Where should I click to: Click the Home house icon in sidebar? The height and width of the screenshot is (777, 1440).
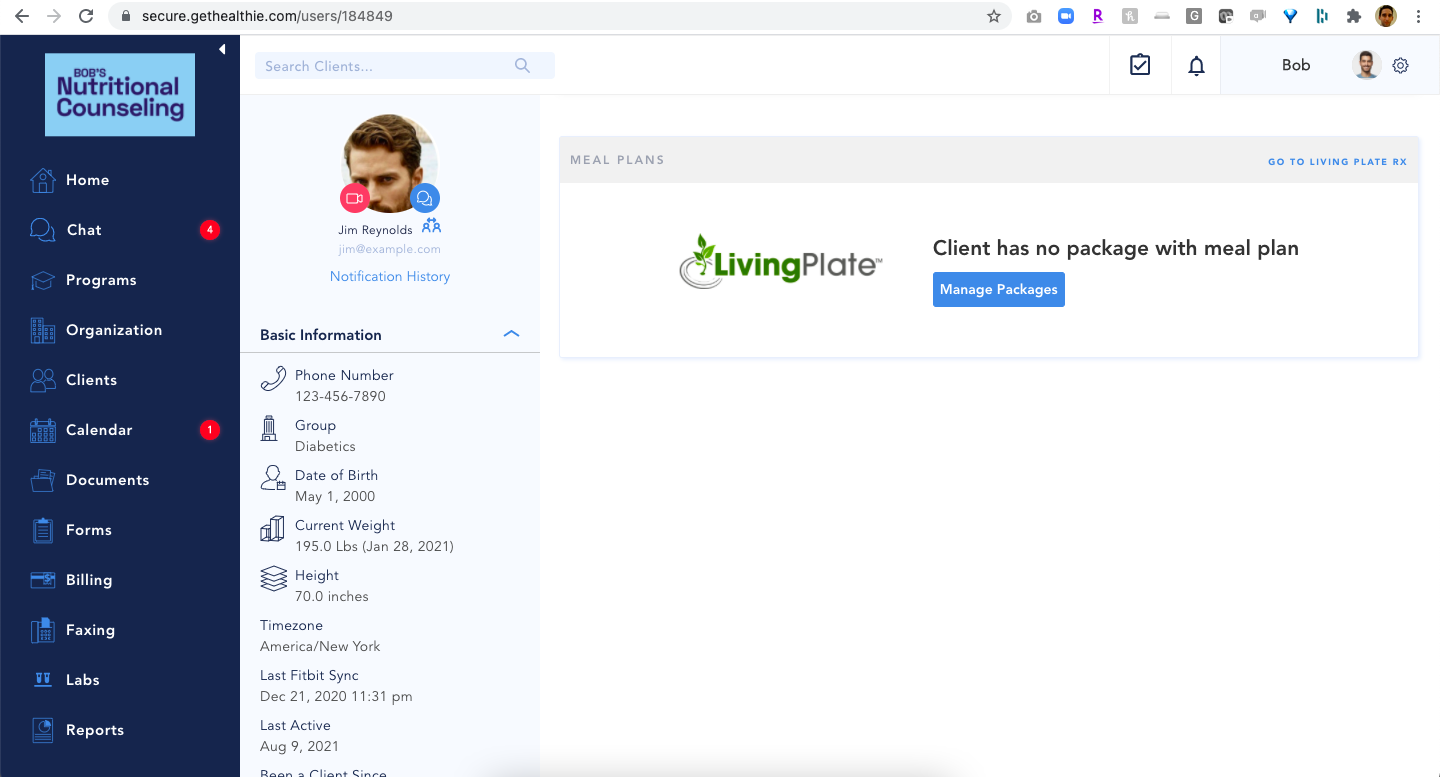pos(42,180)
